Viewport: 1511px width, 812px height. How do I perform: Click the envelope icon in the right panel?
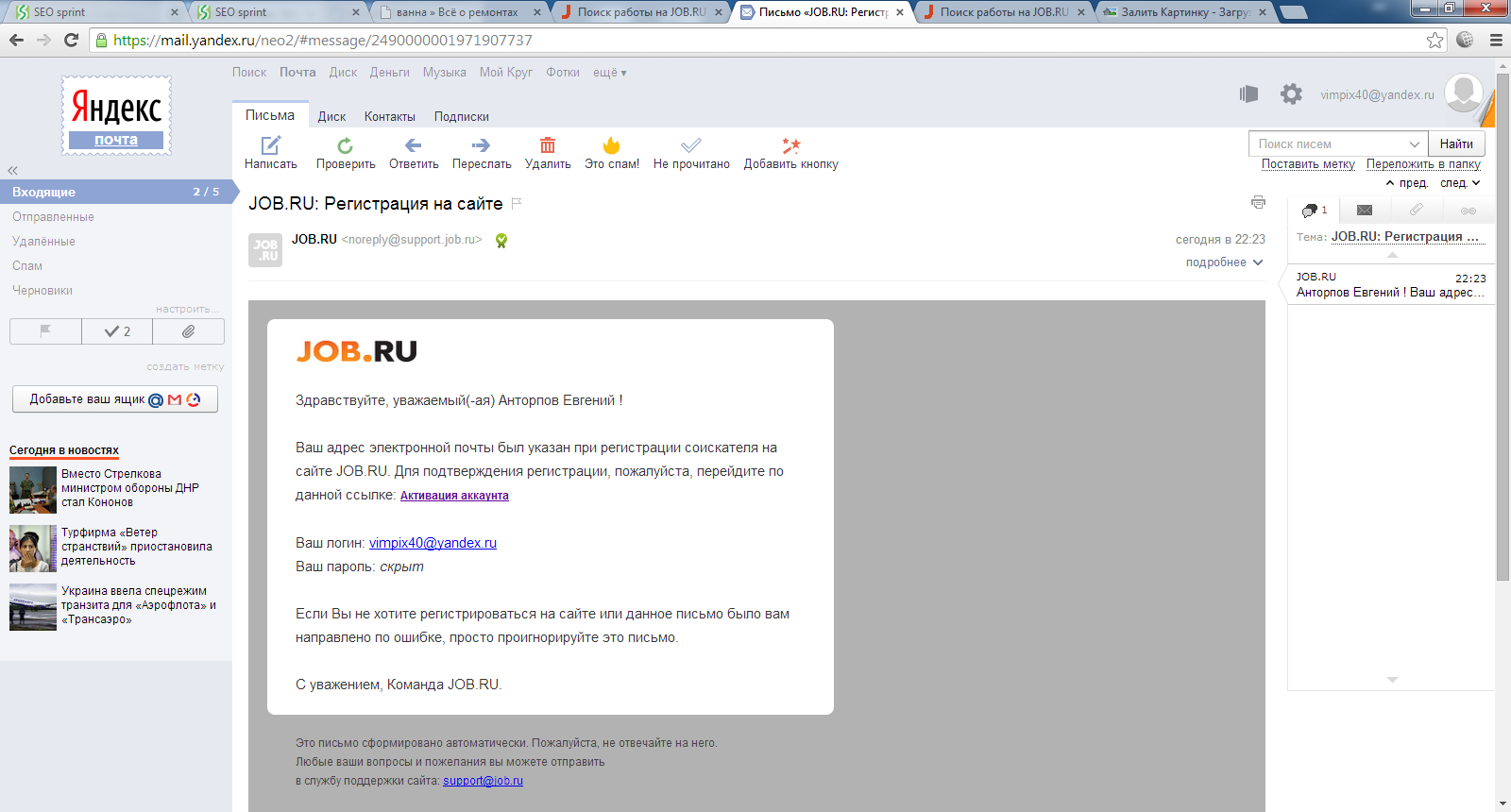[x=1365, y=210]
